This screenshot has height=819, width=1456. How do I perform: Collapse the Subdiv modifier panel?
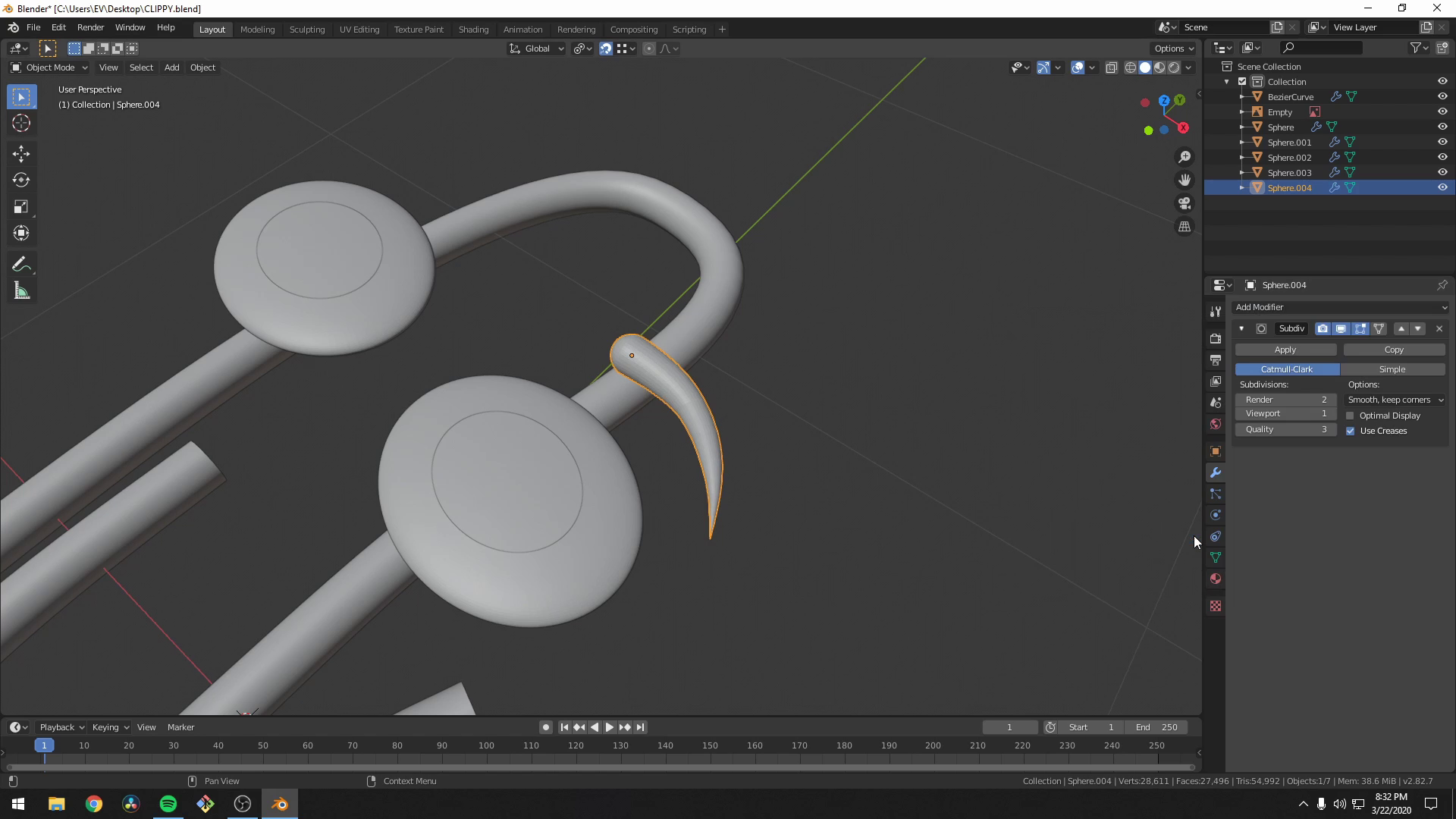1241,328
